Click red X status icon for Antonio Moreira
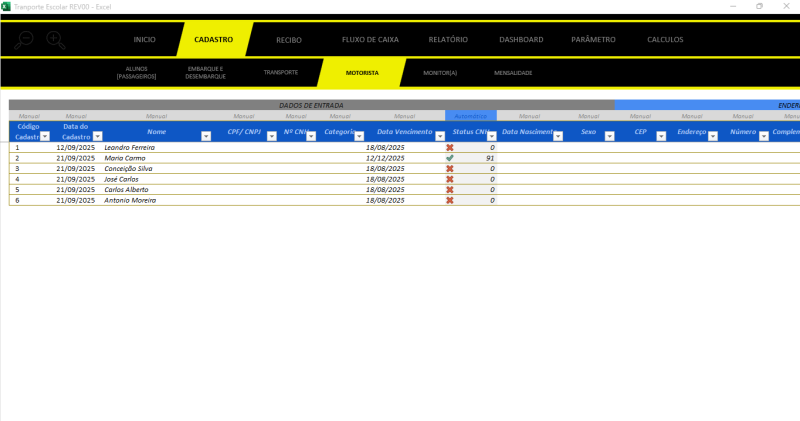 (450, 200)
